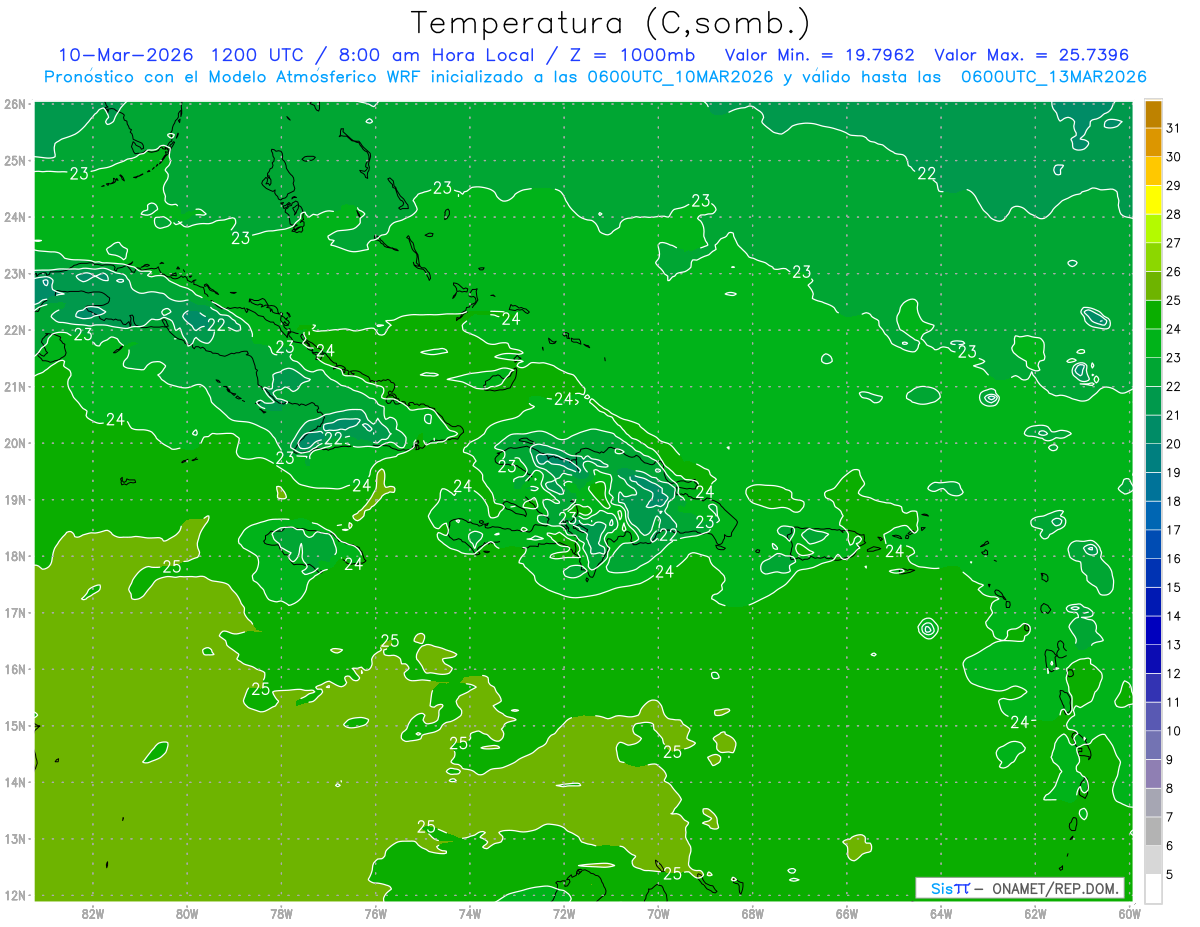Viewport: 1200px width, 927px height.
Task: Click the title 'Temperatura (C,somb.)'
Action: 611,24
